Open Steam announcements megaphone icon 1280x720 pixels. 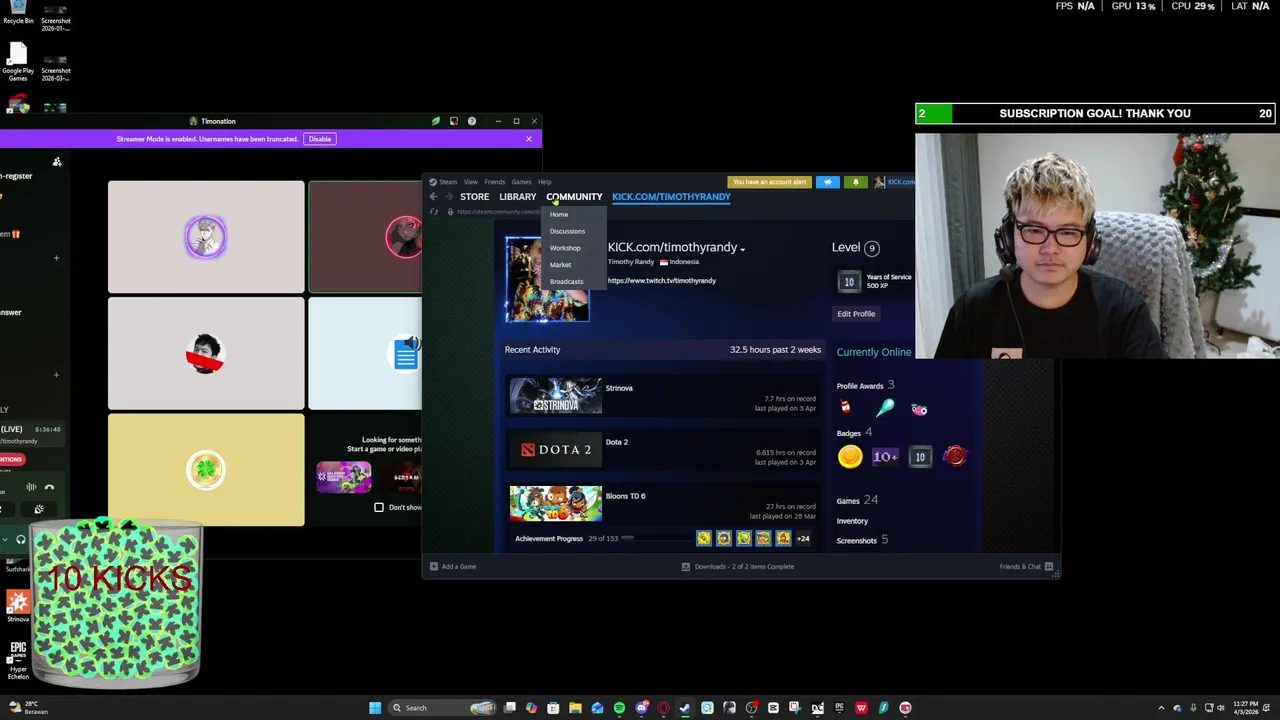coord(827,182)
